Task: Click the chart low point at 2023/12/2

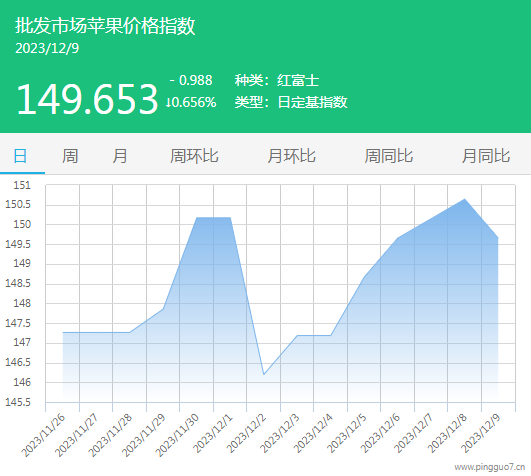Action: [x=264, y=374]
